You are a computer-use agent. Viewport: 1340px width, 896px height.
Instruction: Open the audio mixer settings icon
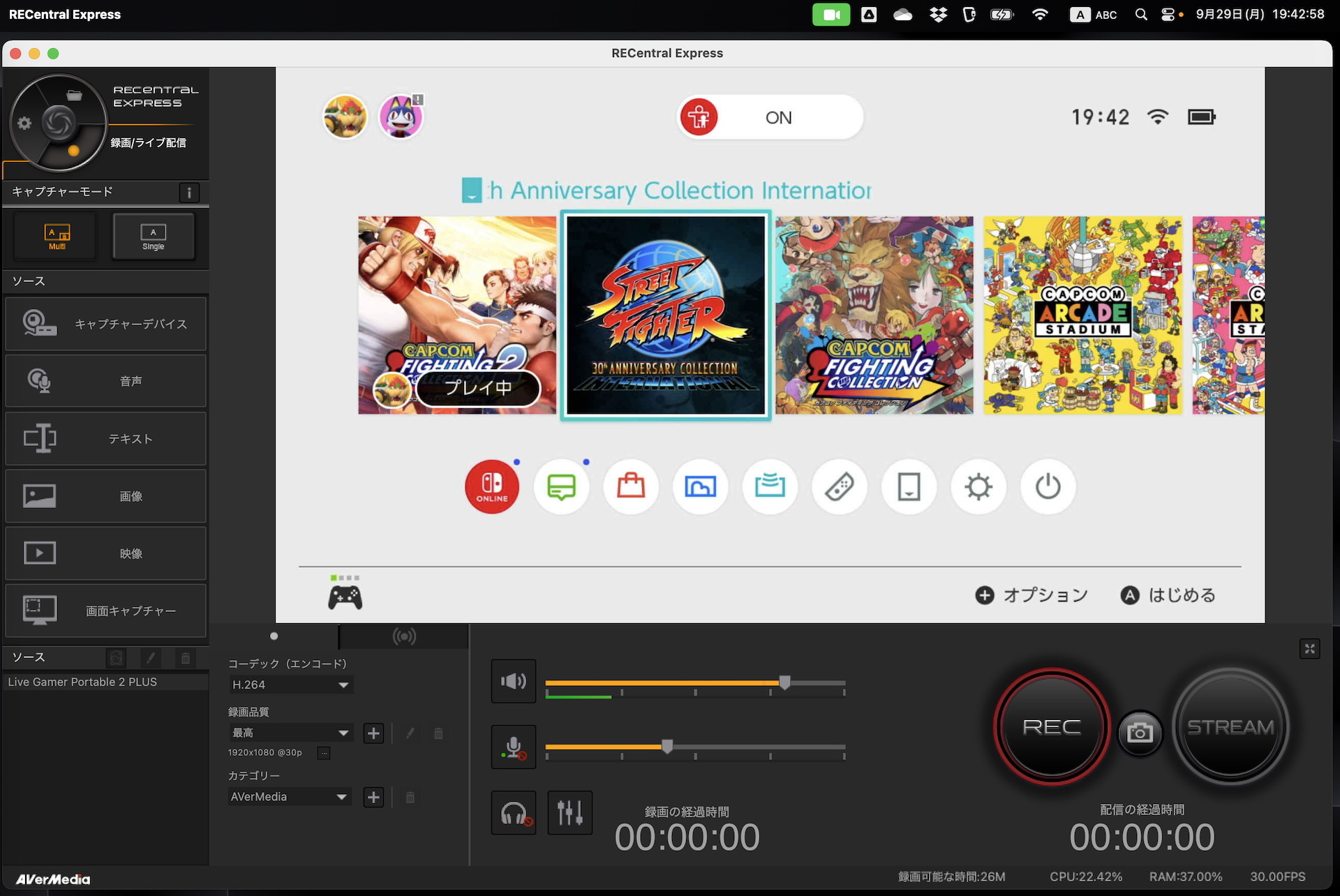click(569, 813)
